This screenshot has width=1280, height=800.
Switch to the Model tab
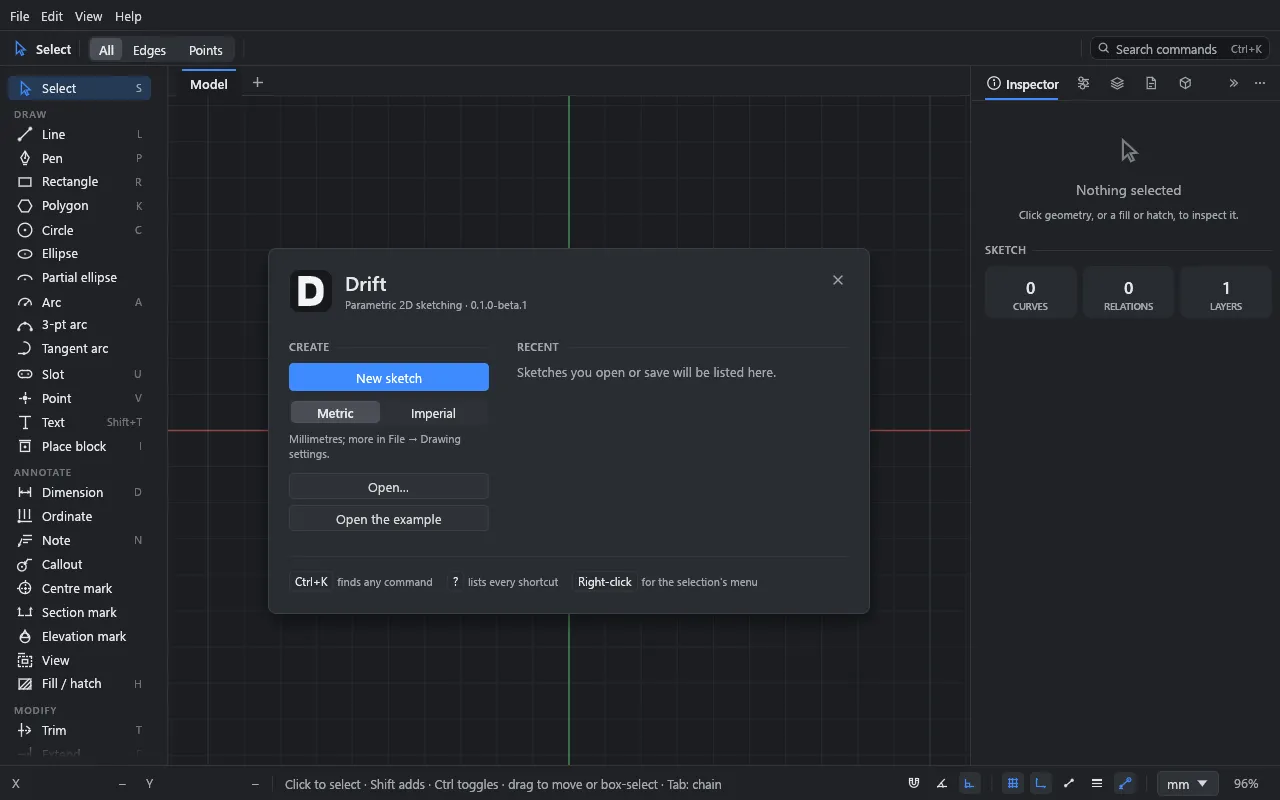(x=209, y=84)
